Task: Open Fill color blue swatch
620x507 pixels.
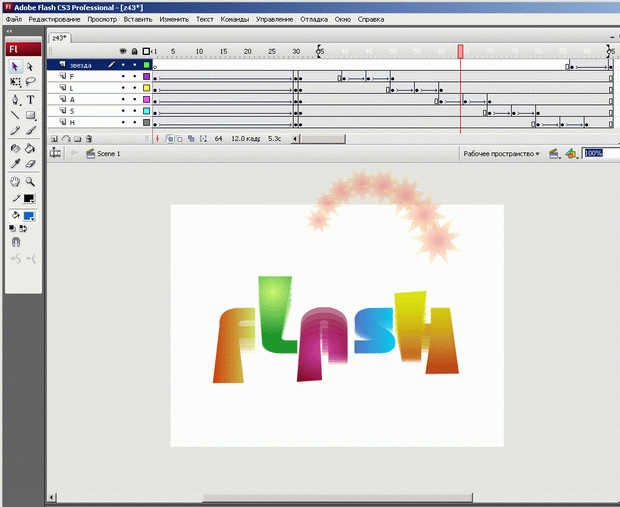Action: coord(29,216)
